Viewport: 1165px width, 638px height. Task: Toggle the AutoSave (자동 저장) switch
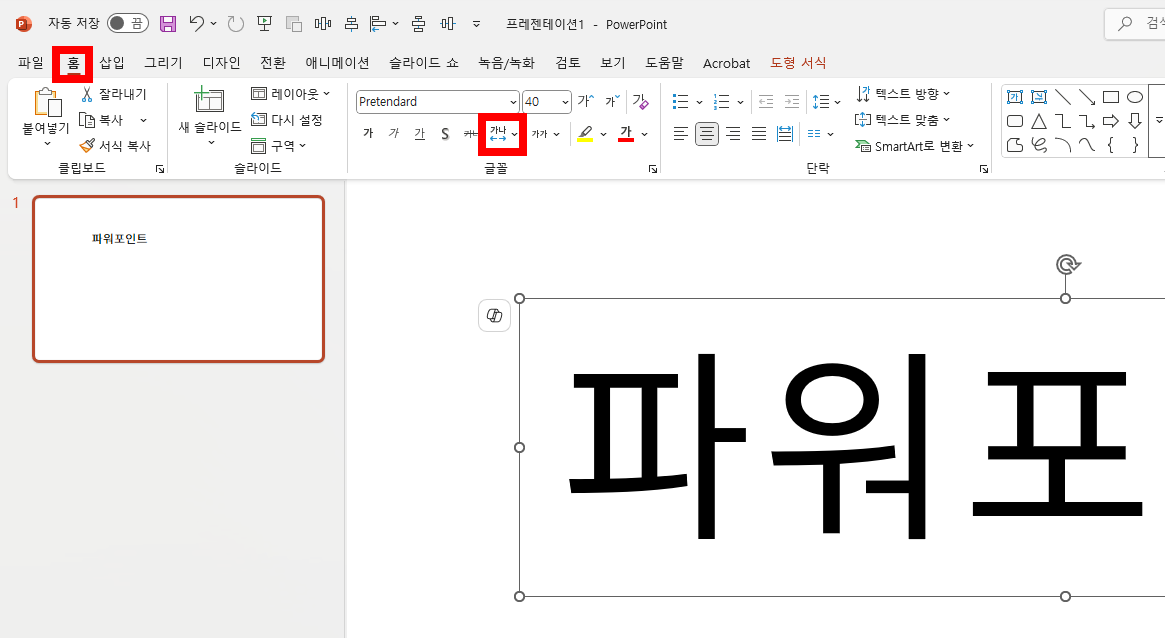click(128, 24)
